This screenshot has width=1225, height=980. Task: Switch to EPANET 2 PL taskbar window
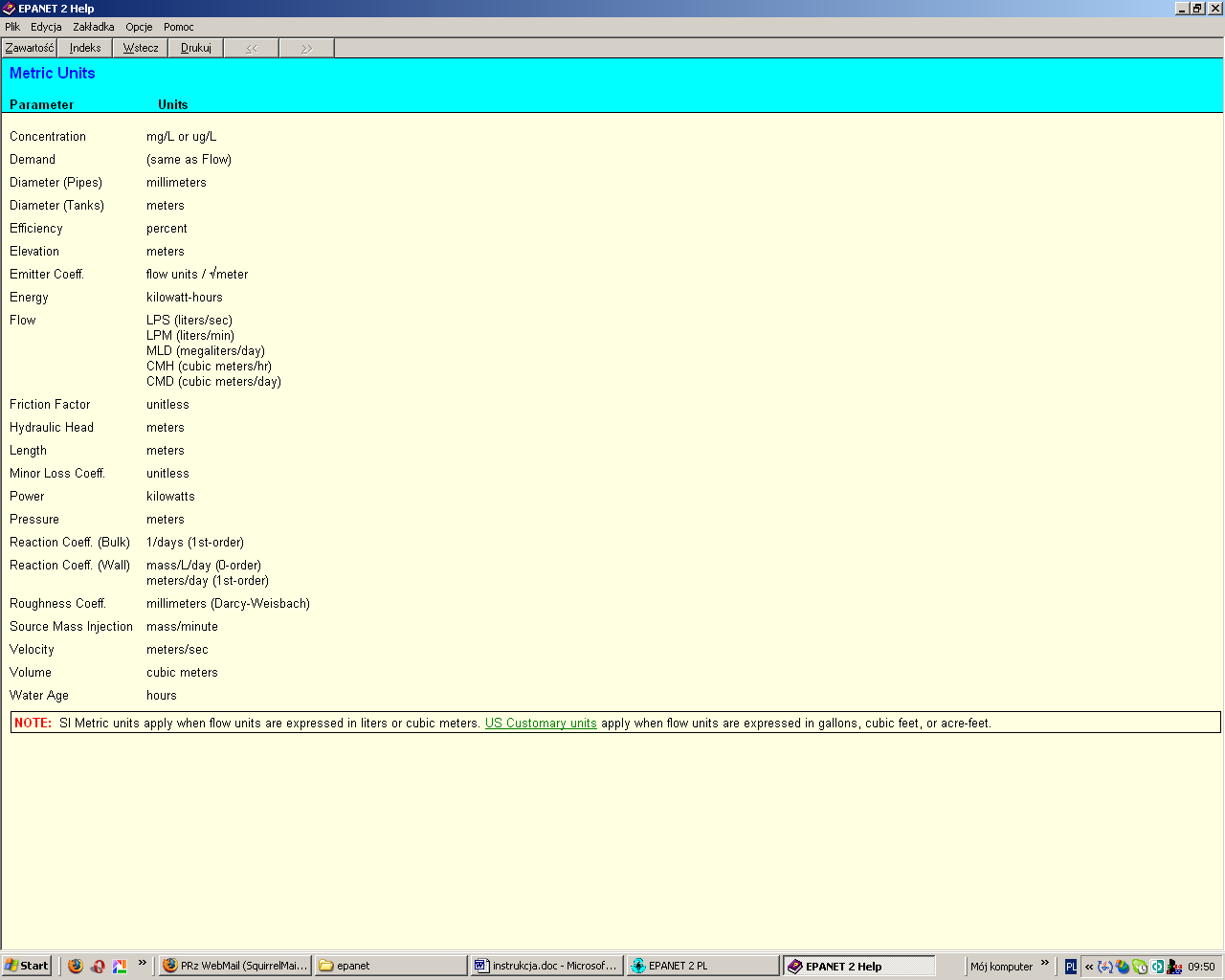pos(702,966)
